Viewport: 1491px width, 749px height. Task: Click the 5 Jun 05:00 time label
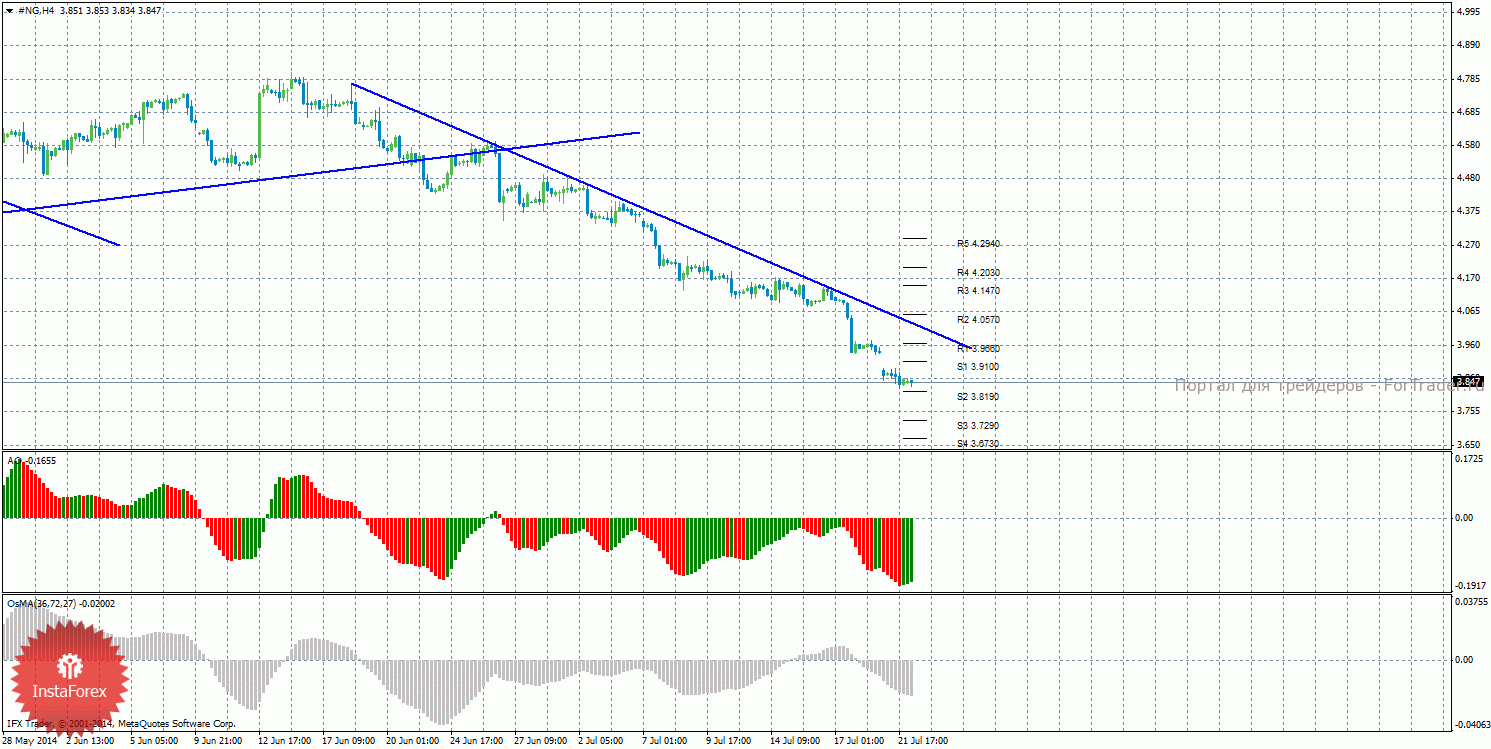[x=154, y=741]
